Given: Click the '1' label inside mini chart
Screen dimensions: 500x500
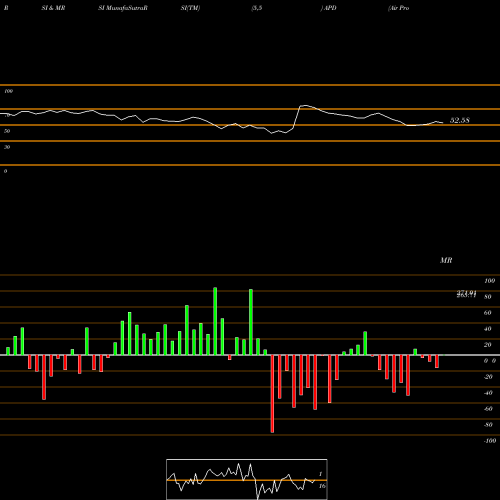Looking at the screenshot, I should [x=320, y=474].
